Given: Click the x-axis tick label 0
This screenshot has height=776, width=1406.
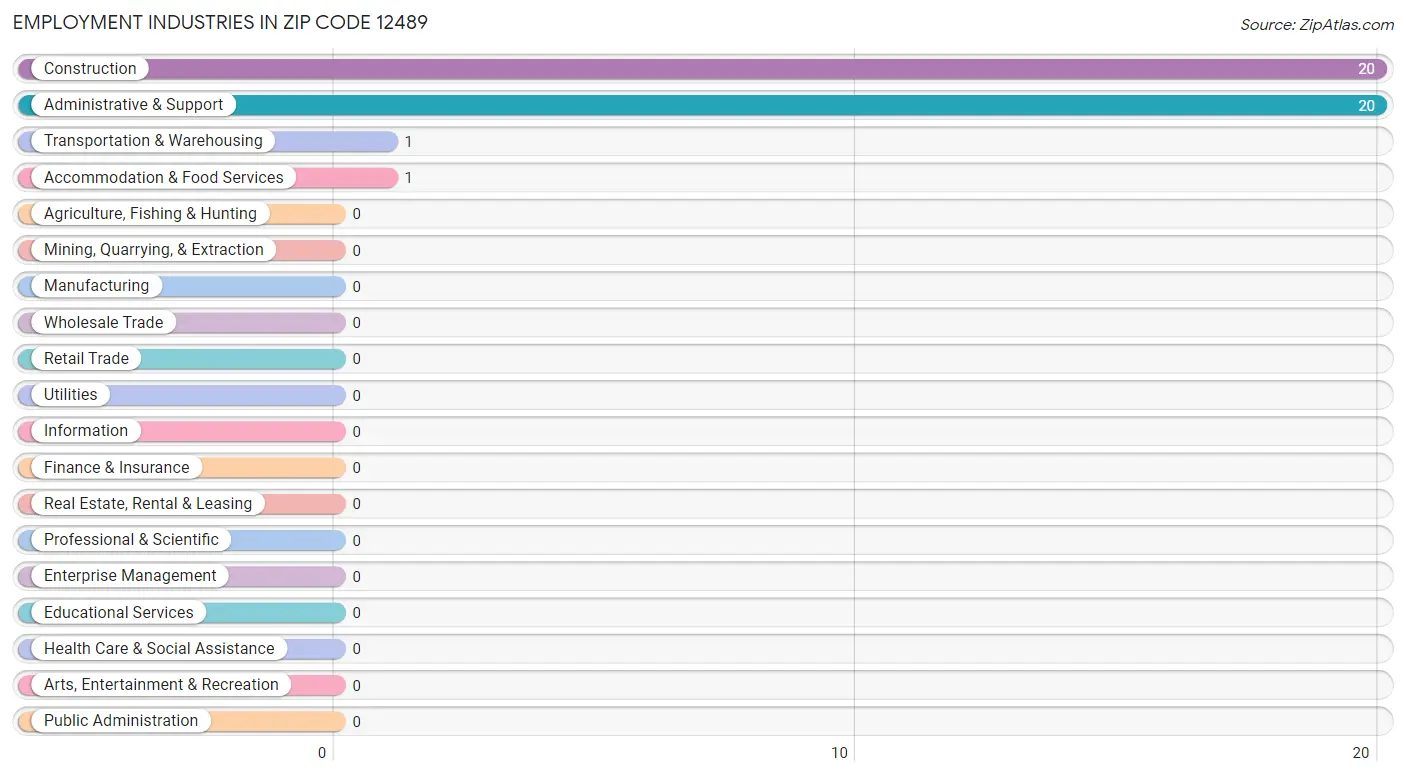Looking at the screenshot, I should 323,754.
